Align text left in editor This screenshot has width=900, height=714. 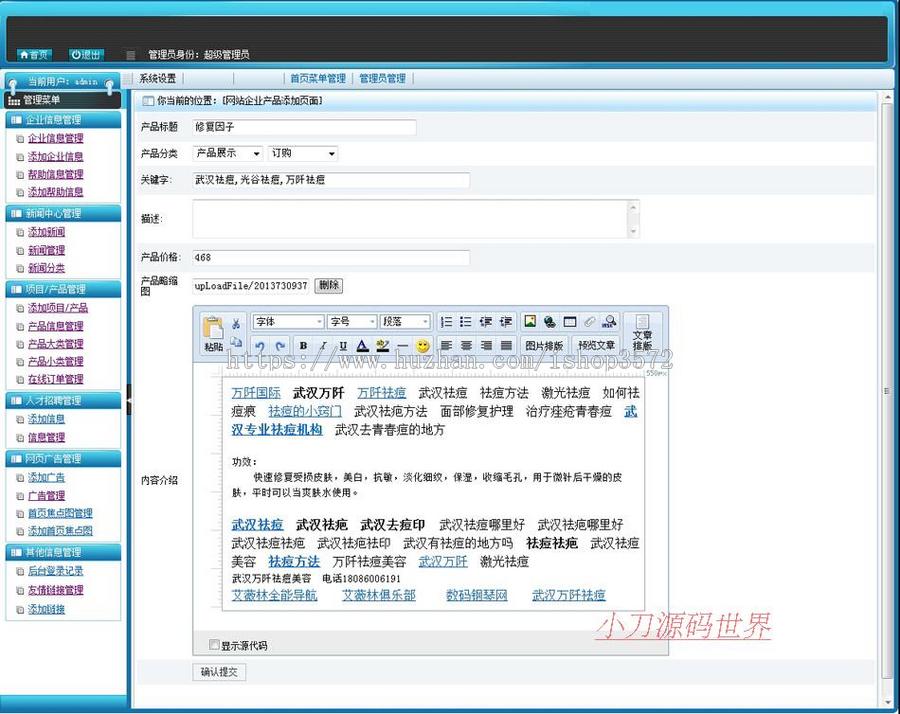pyautogui.click(x=446, y=346)
